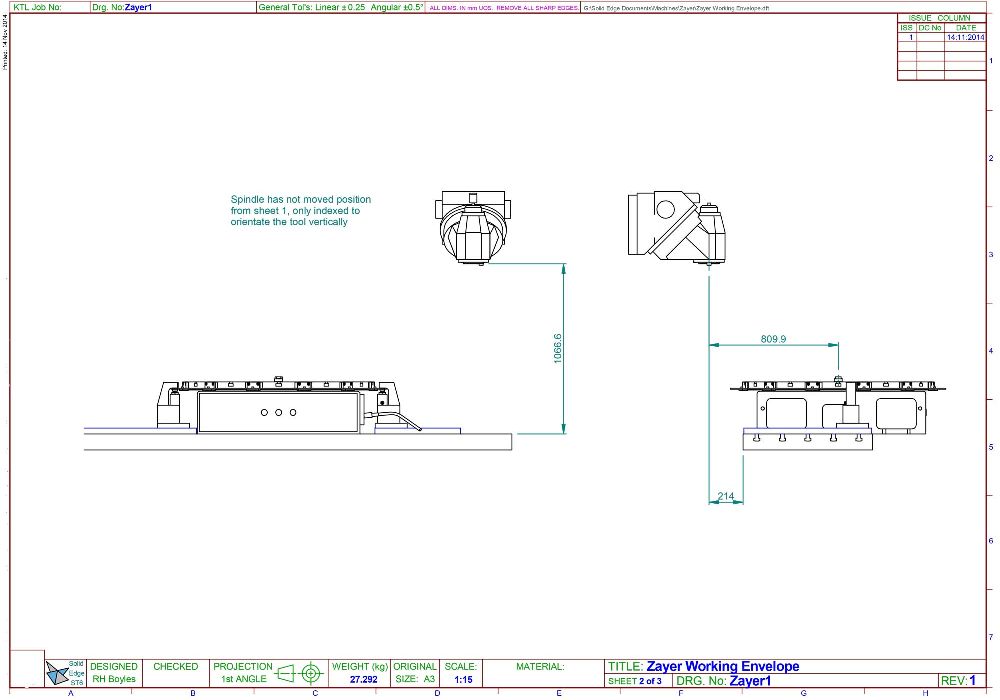Click the REV: 1 revision box
The height and width of the screenshot is (700, 1000).
[x=958, y=680]
